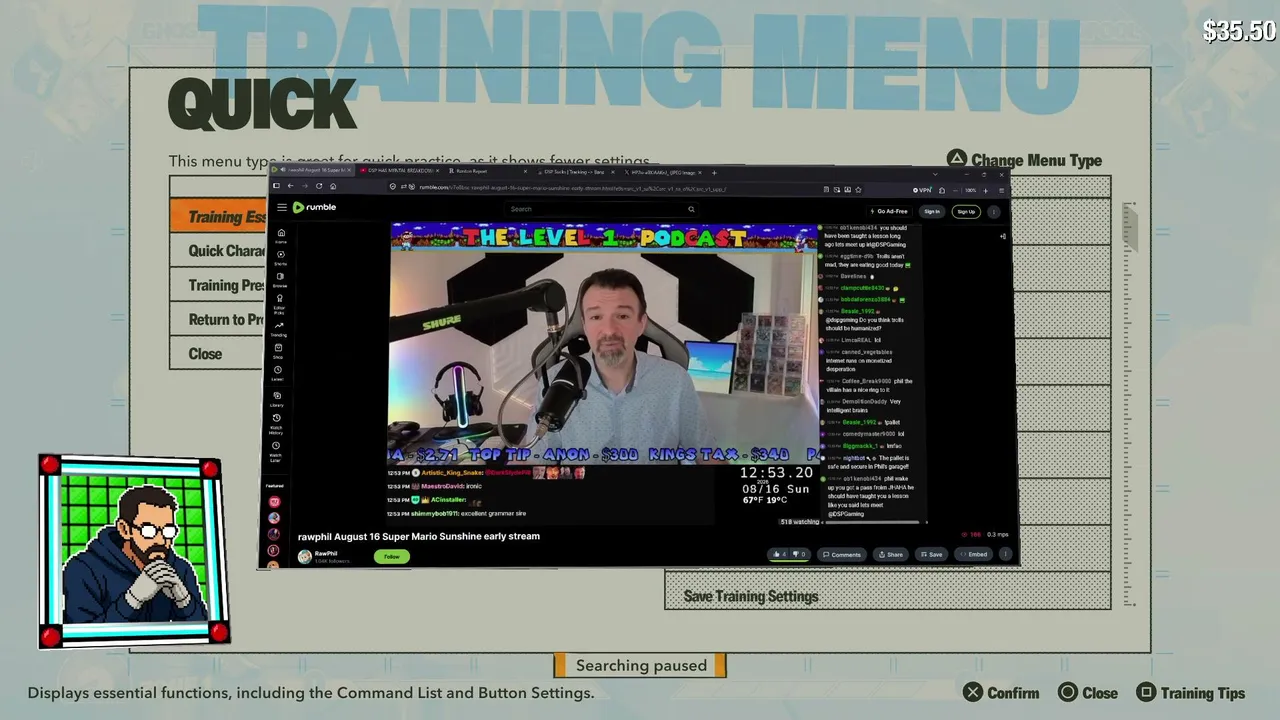Open Rumble hamburger menu icon
This screenshot has width=1280, height=720.
coord(282,208)
